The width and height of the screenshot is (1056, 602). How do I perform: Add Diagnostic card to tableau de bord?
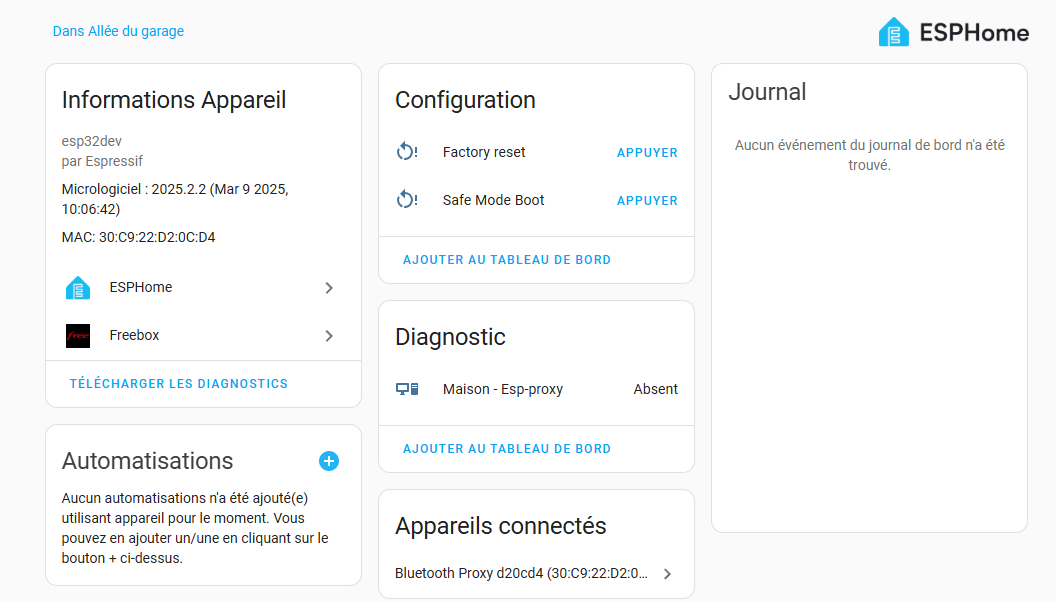[x=507, y=449]
